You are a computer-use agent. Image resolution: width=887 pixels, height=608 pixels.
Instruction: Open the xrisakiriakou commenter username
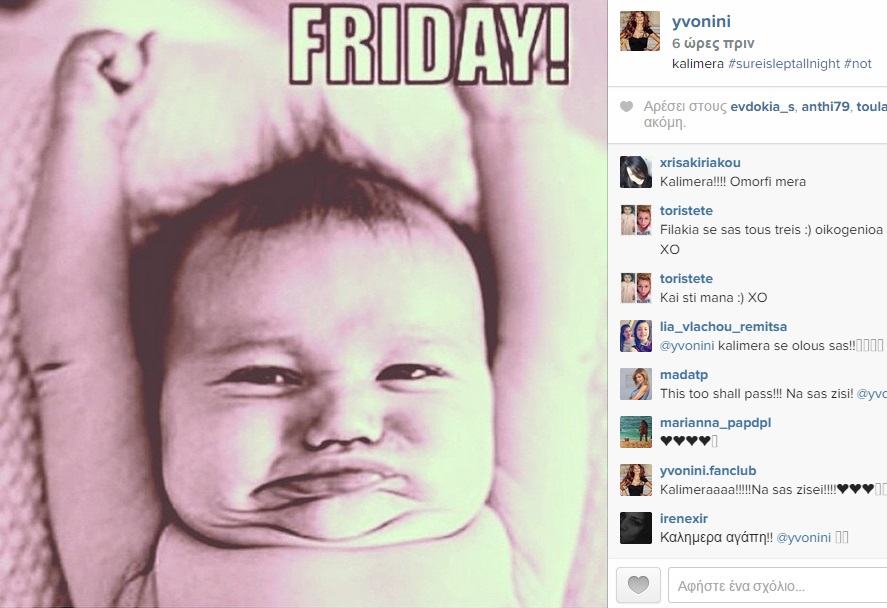(700, 162)
